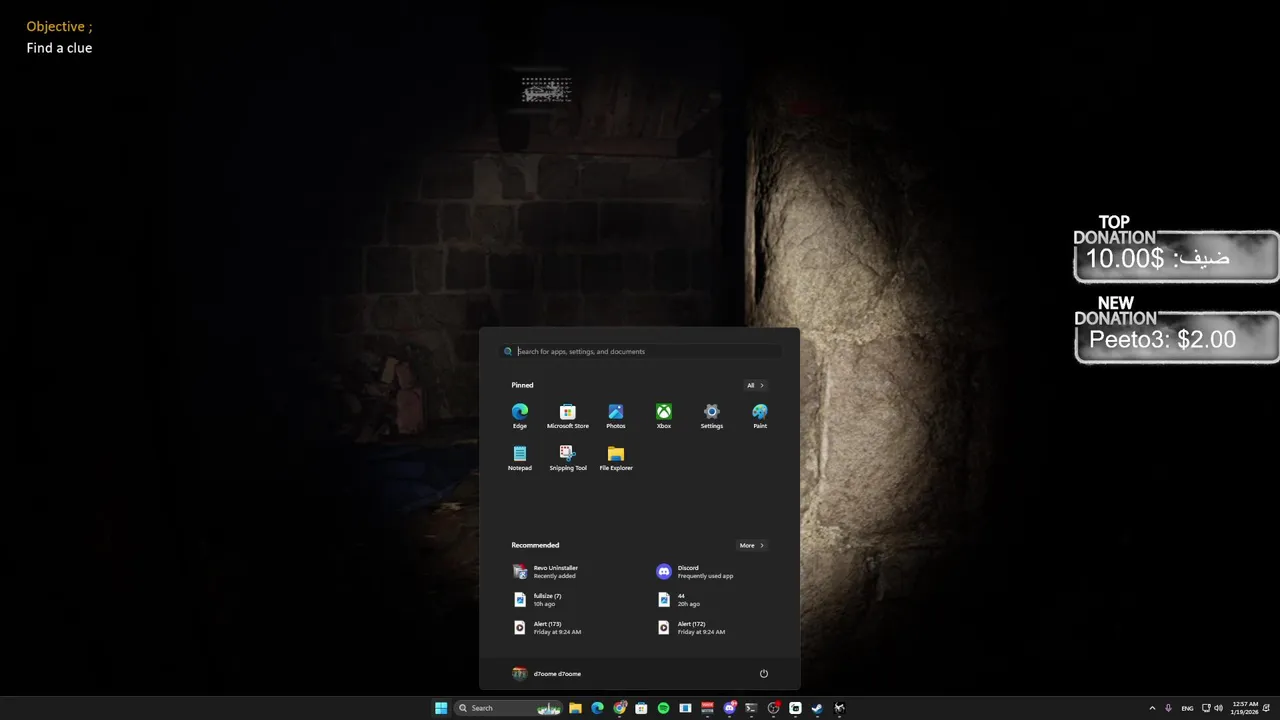This screenshot has height=720, width=1280.
Task: Launch the Xbox pinned app
Action: (x=664, y=416)
